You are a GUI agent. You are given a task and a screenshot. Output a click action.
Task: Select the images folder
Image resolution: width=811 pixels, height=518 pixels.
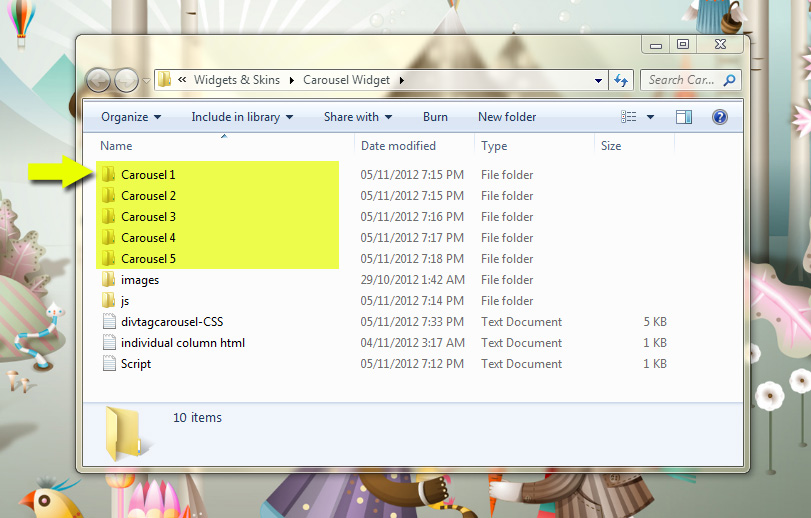[x=139, y=280]
